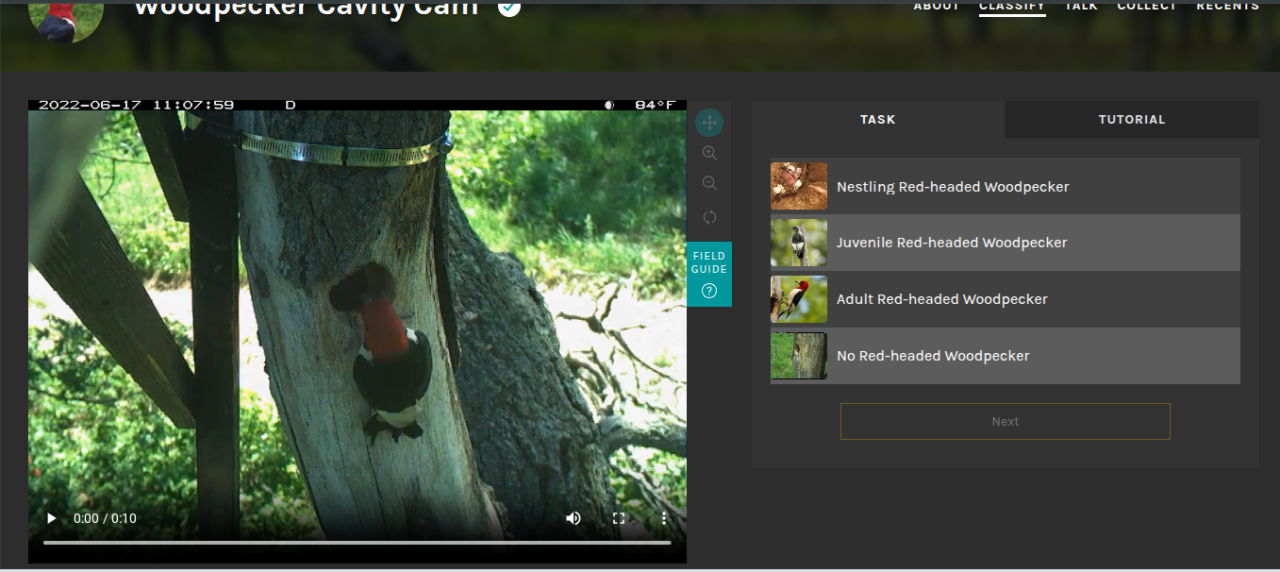
Task: Click the Woodpecker Cavity Cam title
Action: (x=306, y=8)
